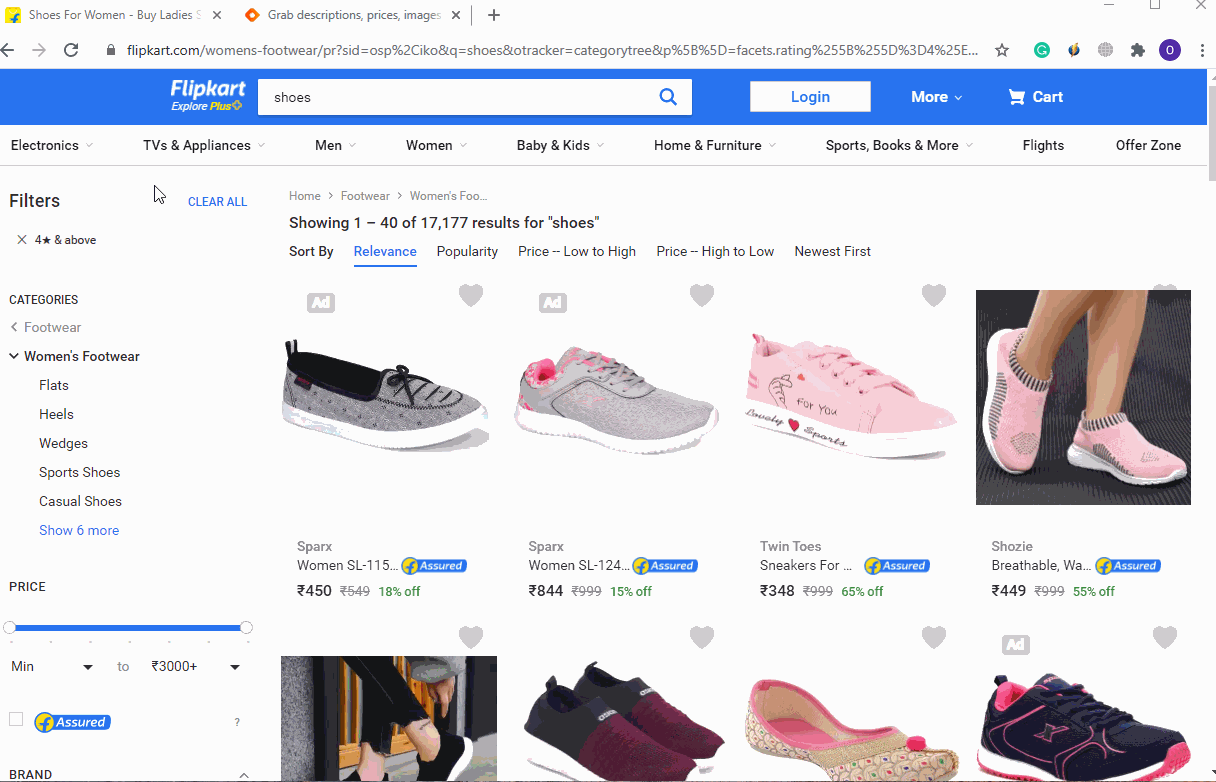Wishlist heart on the black sock shoe photo
This screenshot has height=782, width=1216.
coord(471,637)
